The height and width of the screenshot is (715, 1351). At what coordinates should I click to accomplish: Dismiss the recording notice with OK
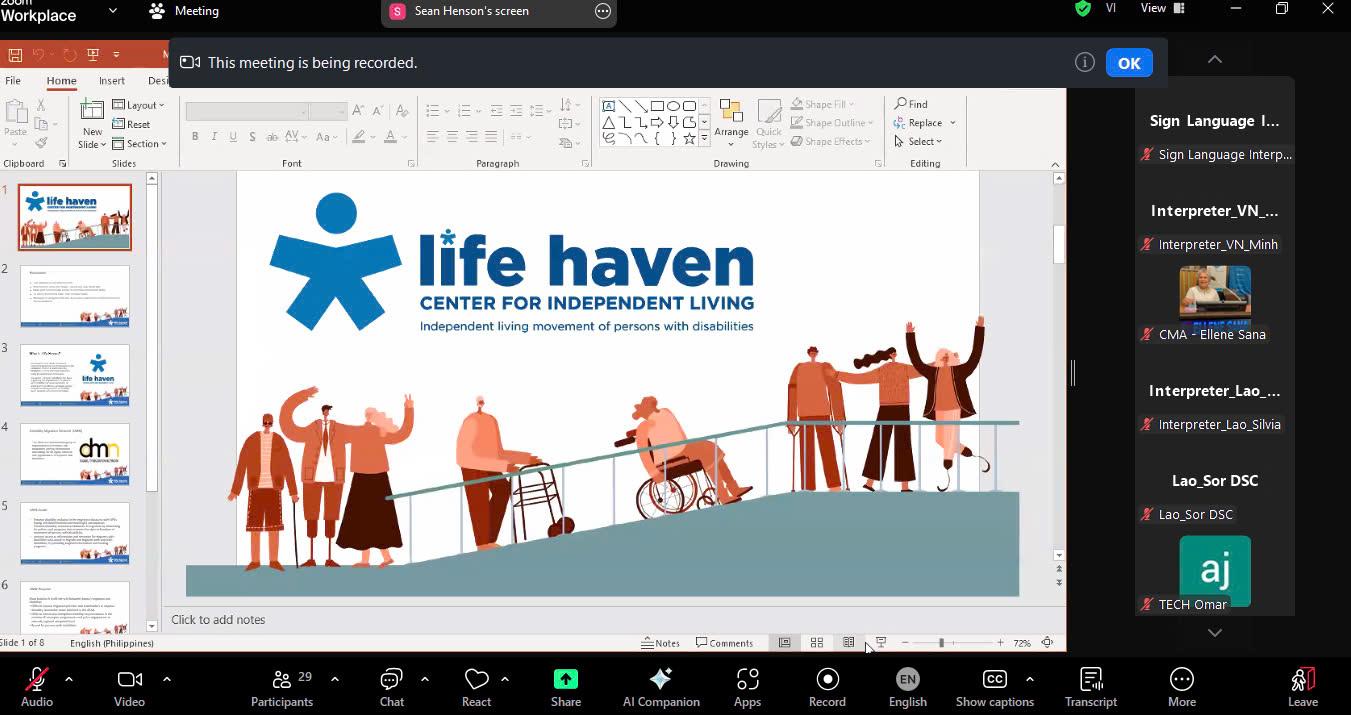pyautogui.click(x=1128, y=63)
